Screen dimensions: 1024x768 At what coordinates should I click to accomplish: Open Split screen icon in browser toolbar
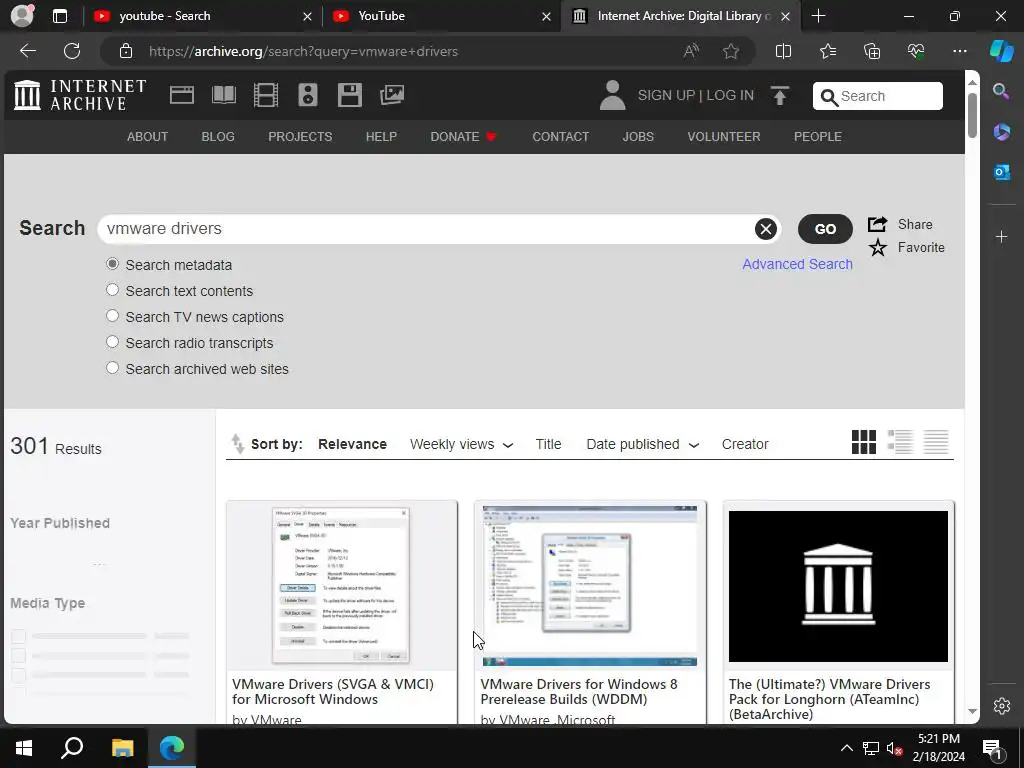(x=783, y=51)
